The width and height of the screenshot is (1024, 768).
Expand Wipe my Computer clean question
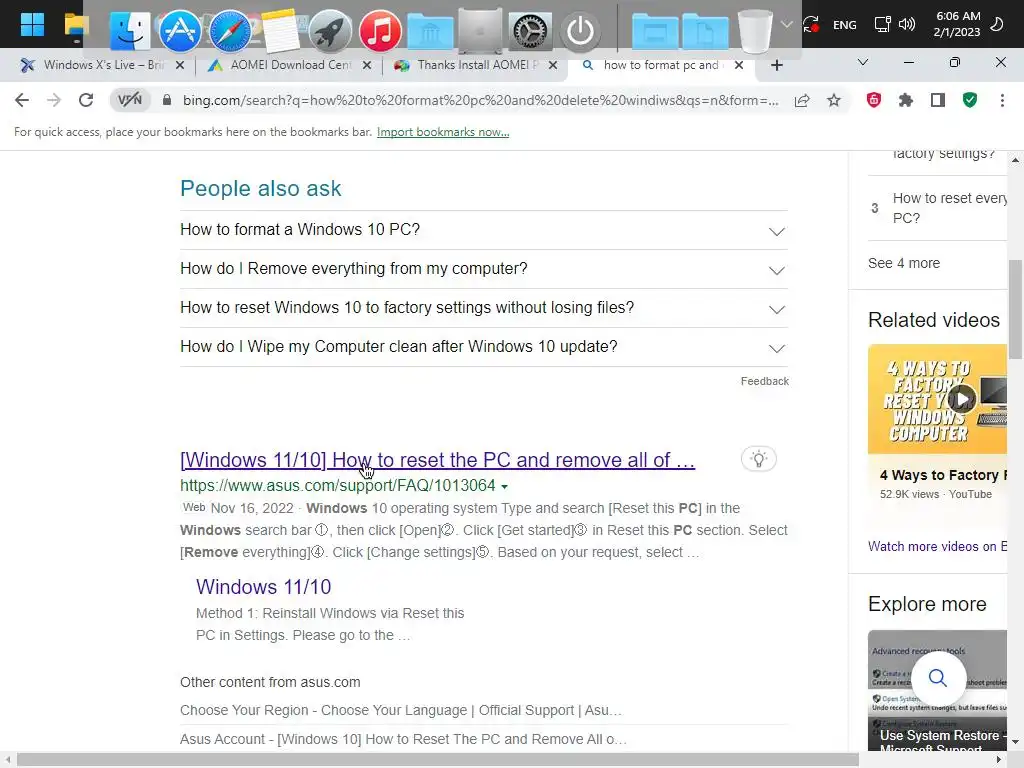click(x=484, y=347)
